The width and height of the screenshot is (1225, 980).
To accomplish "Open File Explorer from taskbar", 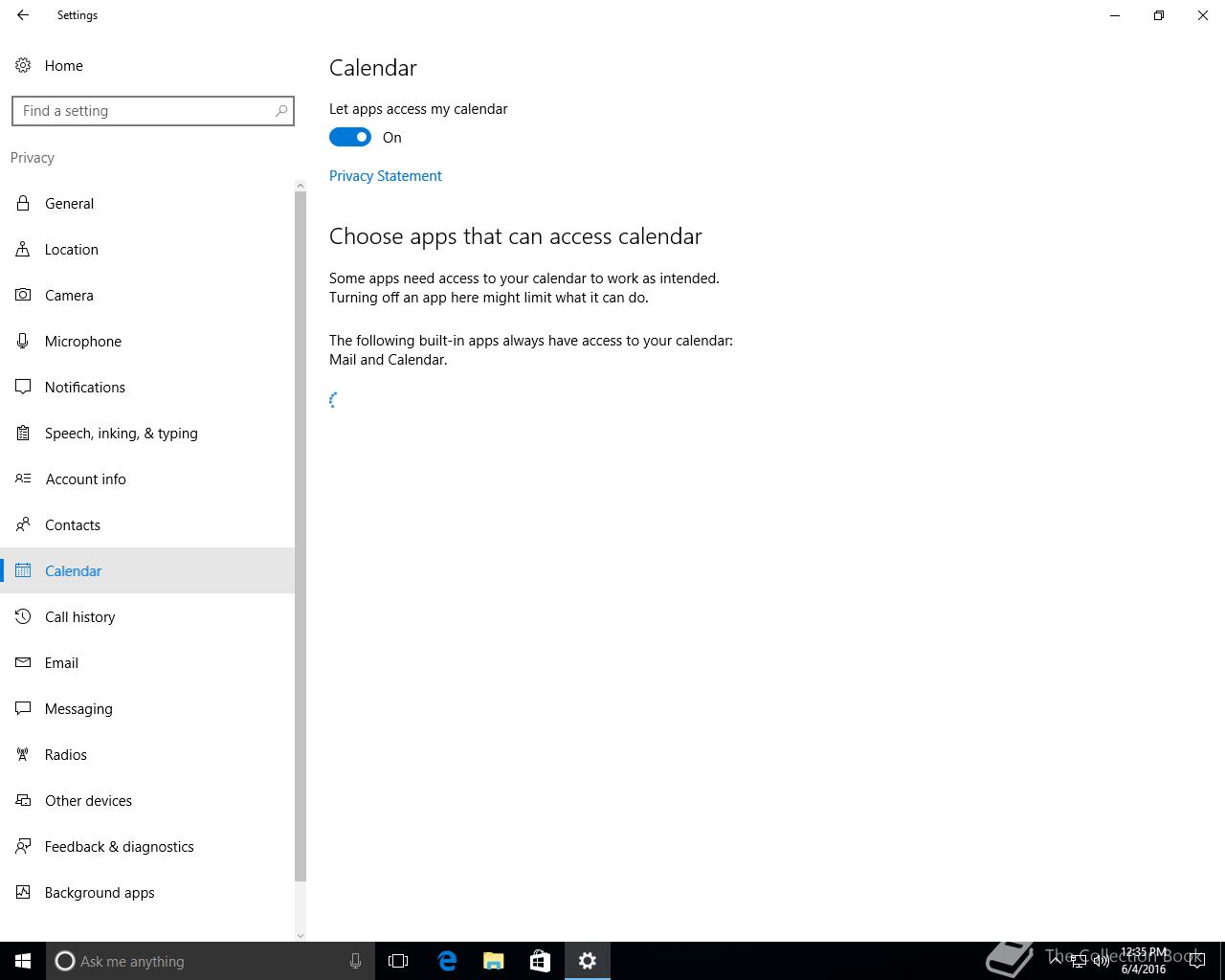I will coord(494,961).
